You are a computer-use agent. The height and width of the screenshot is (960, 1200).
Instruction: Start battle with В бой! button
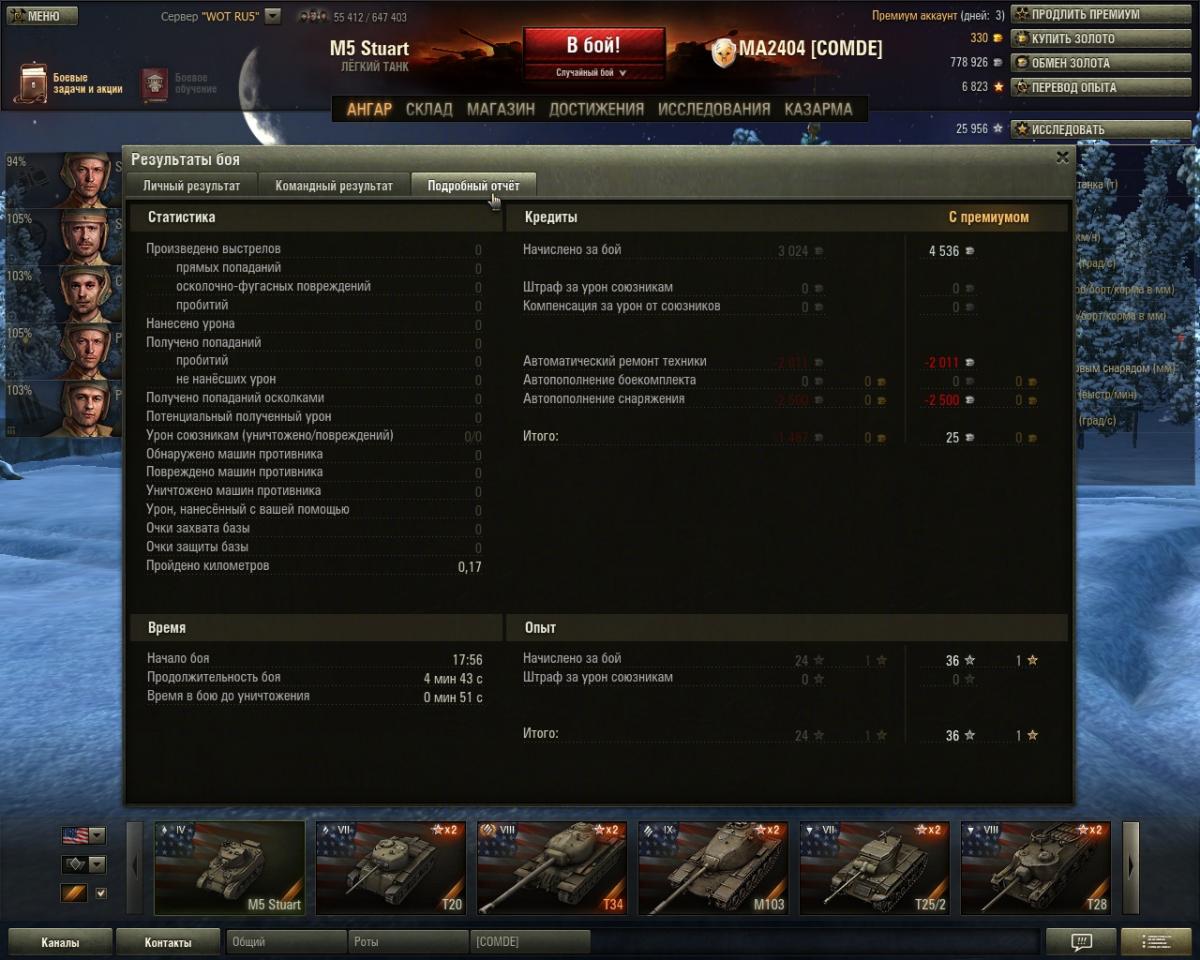tap(594, 46)
